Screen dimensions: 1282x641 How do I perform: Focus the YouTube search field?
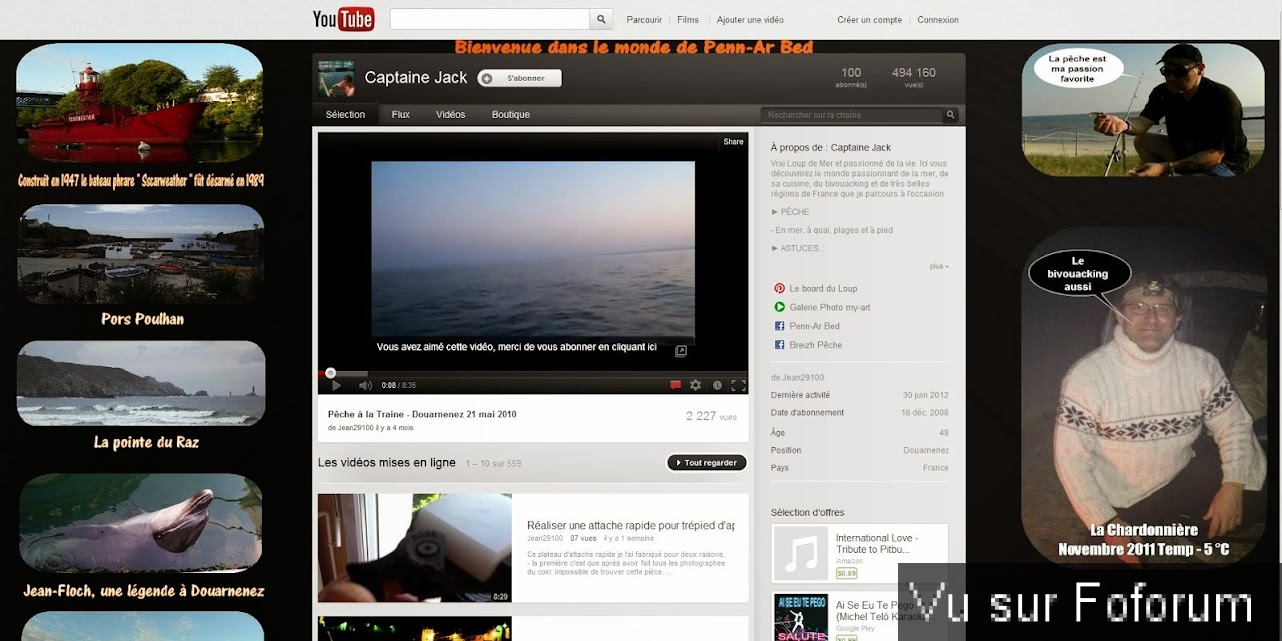[490, 19]
